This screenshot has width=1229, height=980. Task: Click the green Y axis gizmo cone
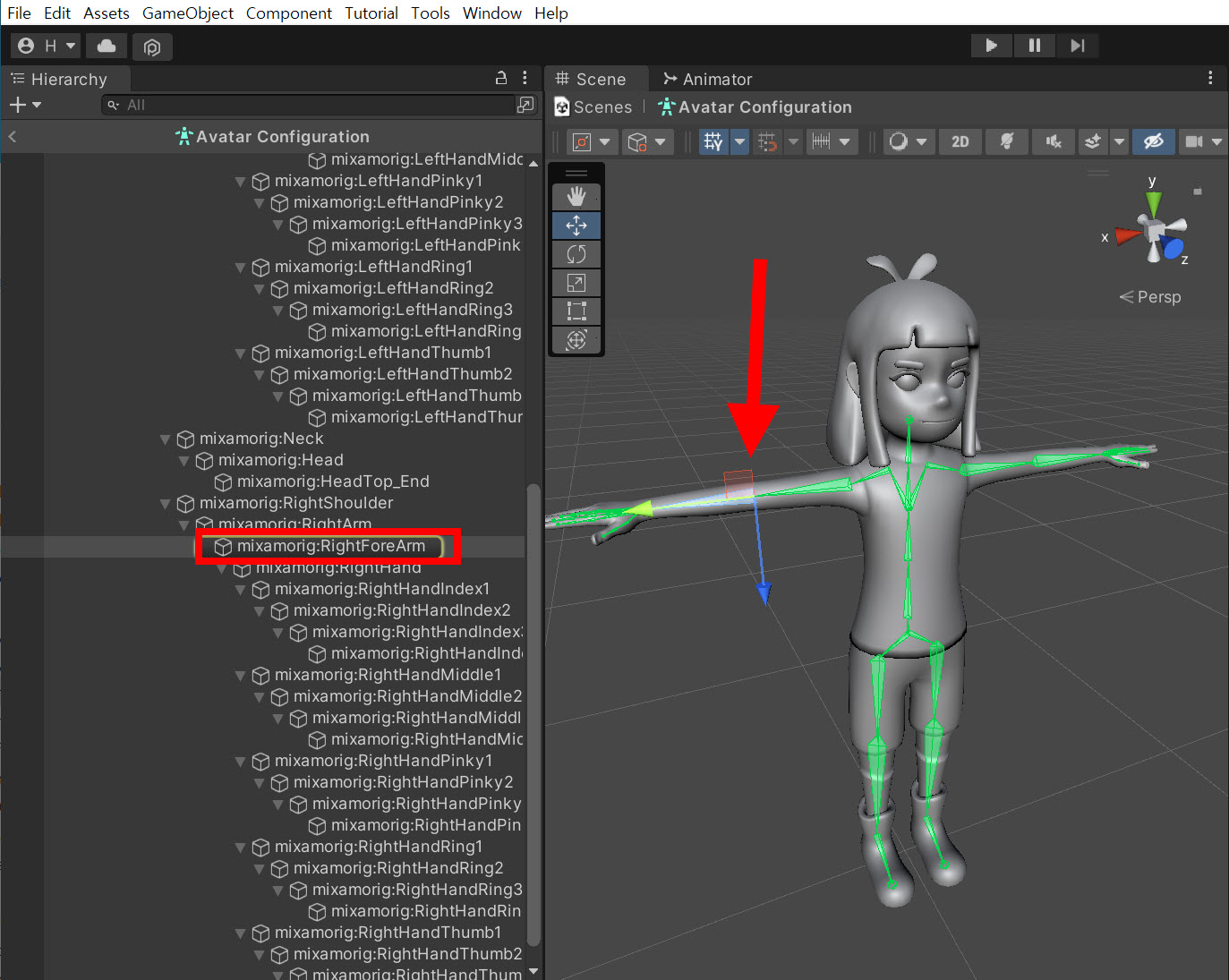[x=1154, y=203]
